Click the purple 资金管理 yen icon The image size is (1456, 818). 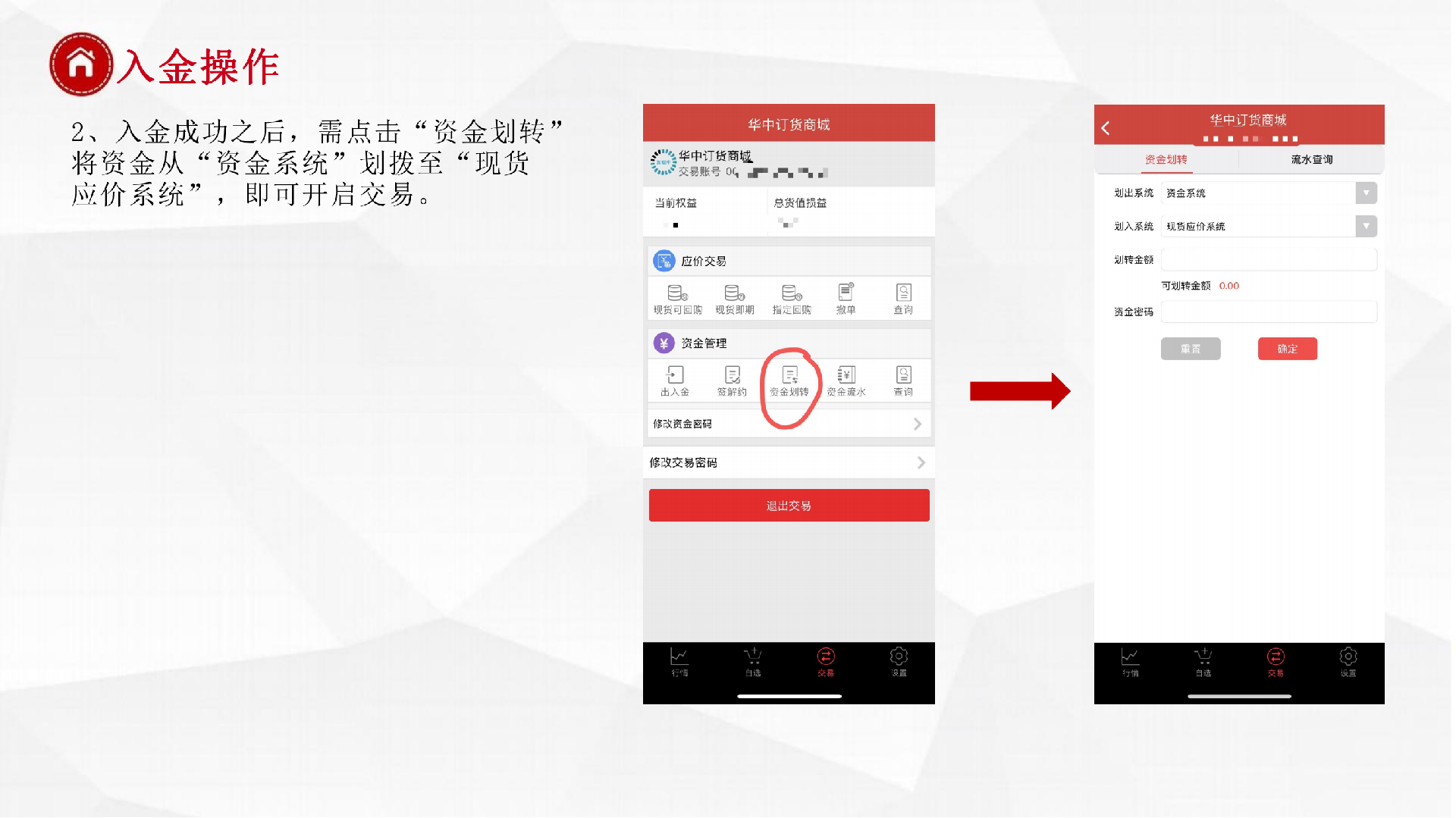[664, 343]
